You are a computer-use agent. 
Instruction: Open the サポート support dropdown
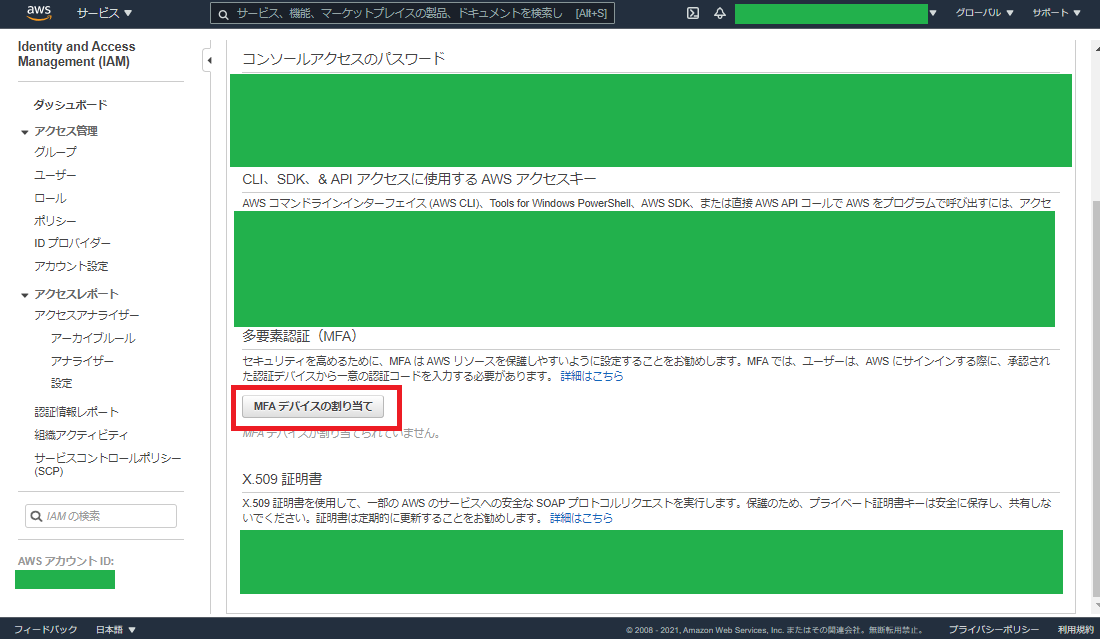[1056, 13]
